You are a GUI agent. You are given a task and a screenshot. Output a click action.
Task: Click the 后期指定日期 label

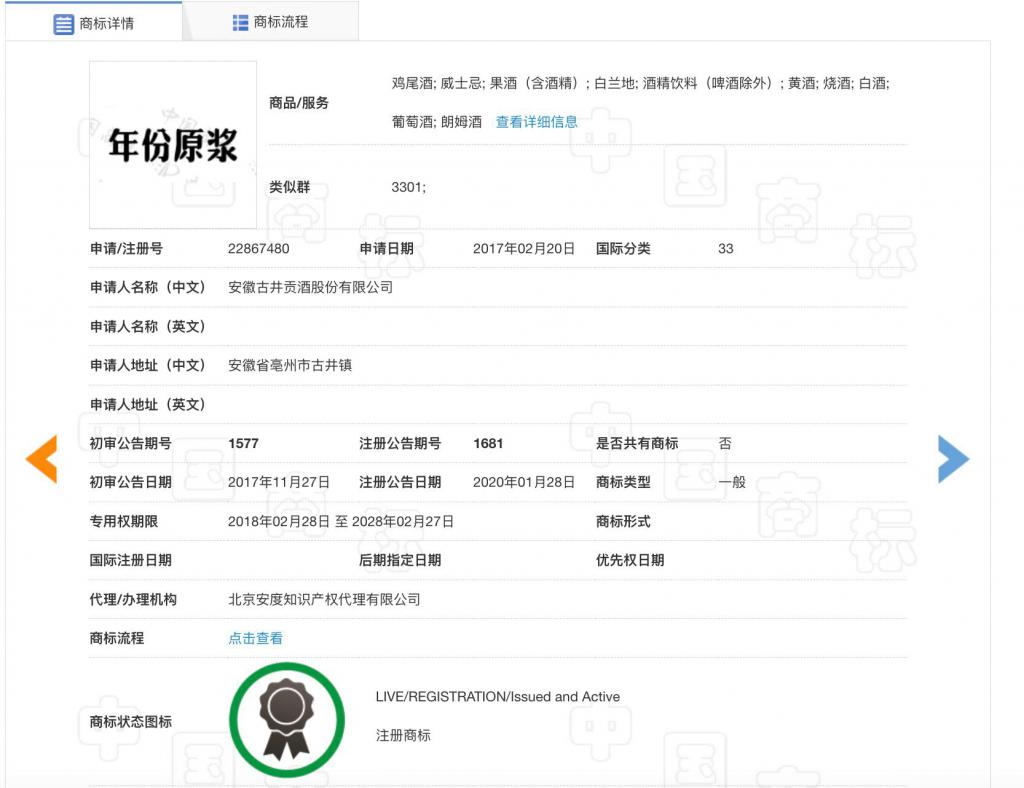tap(400, 560)
